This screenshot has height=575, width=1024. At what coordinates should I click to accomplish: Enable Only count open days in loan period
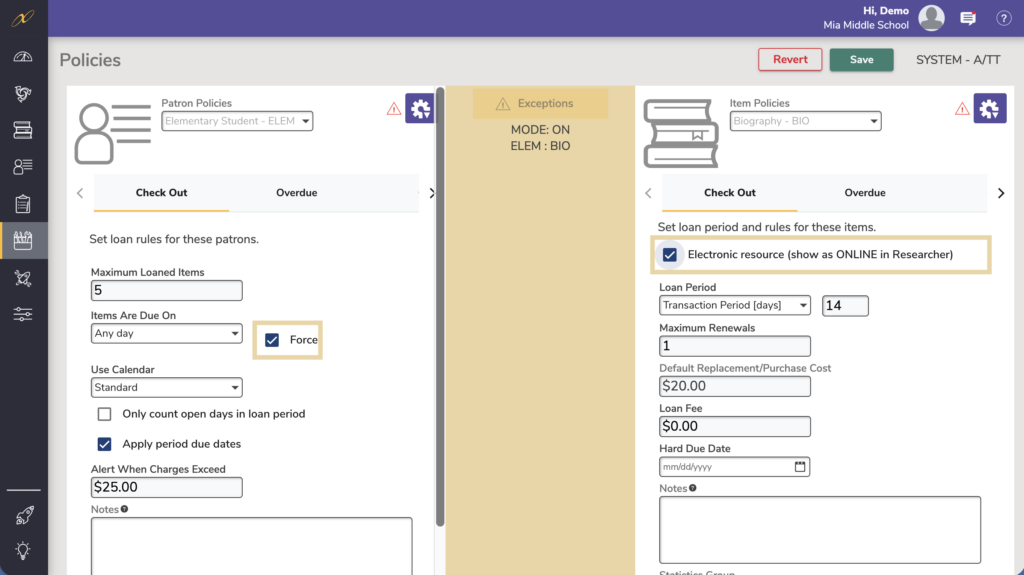coord(104,414)
